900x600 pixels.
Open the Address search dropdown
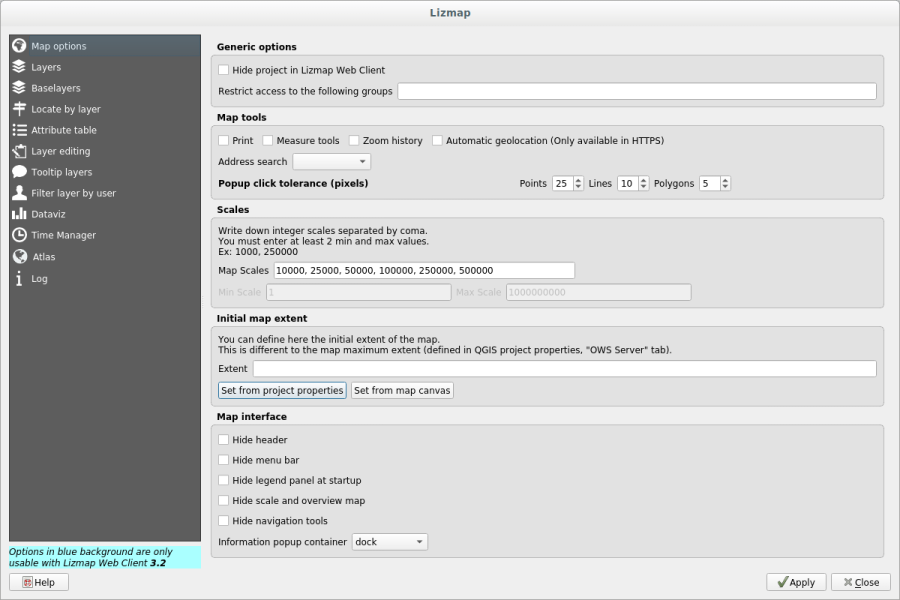click(331, 161)
